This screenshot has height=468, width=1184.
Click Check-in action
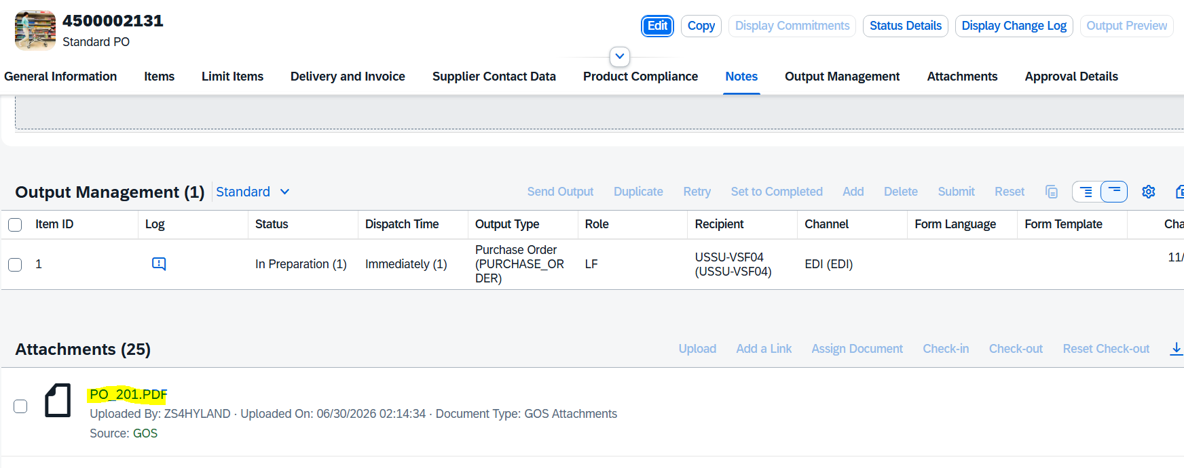pyautogui.click(x=945, y=349)
